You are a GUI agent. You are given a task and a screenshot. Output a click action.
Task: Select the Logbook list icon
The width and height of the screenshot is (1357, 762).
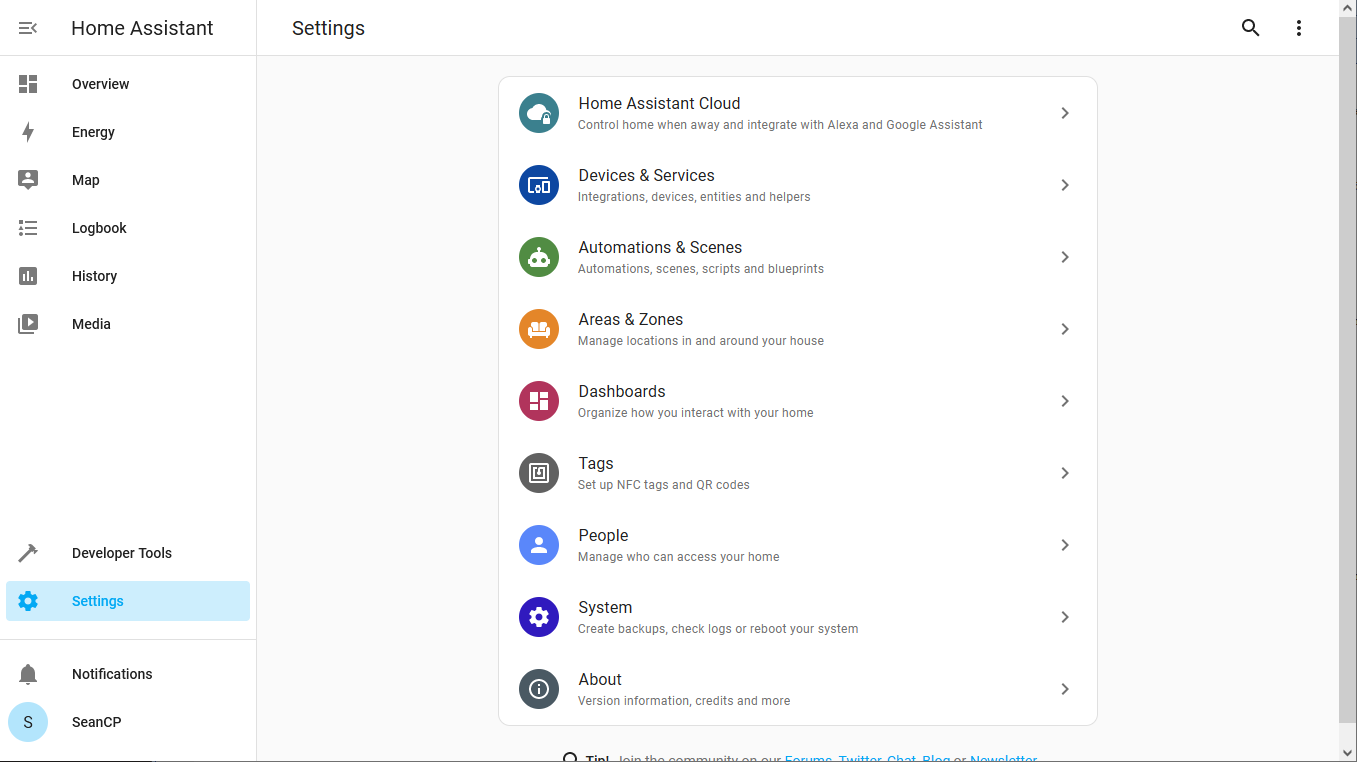tap(28, 228)
